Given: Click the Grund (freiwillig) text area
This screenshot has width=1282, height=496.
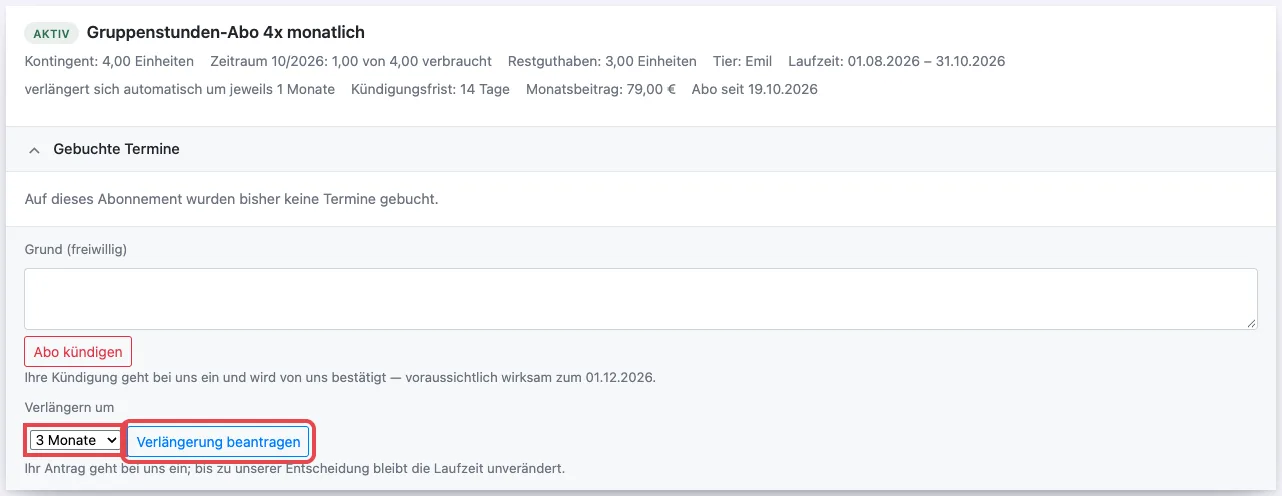Looking at the screenshot, I should tap(641, 298).
